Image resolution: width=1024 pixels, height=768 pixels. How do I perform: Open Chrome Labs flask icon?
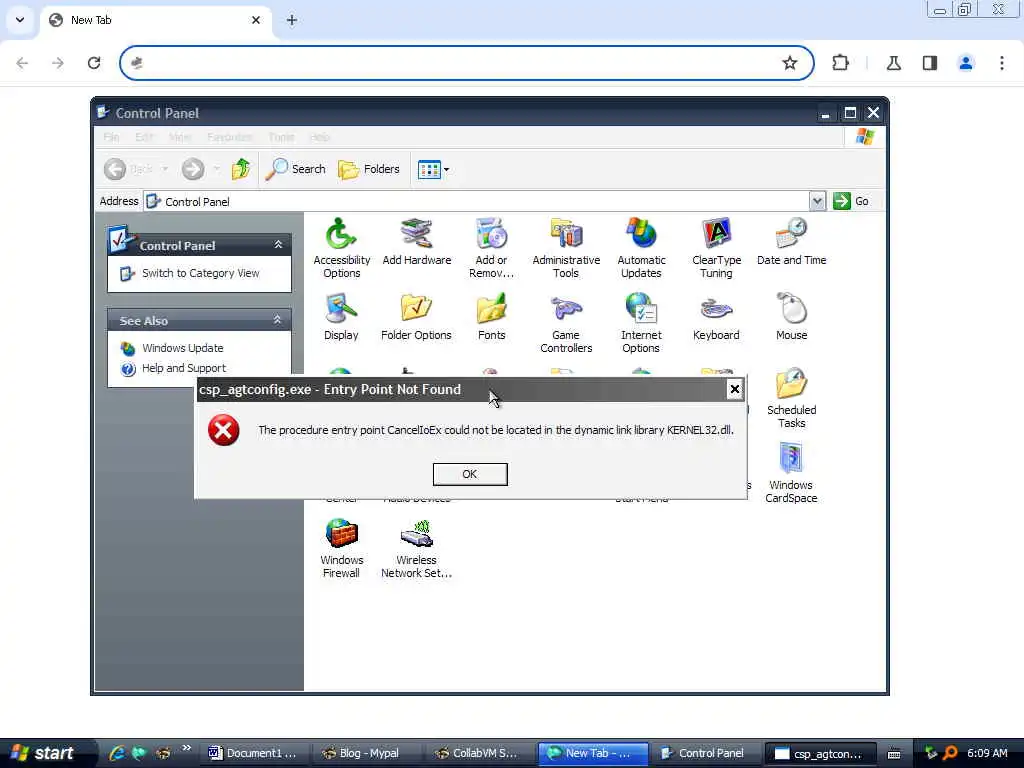[x=894, y=63]
